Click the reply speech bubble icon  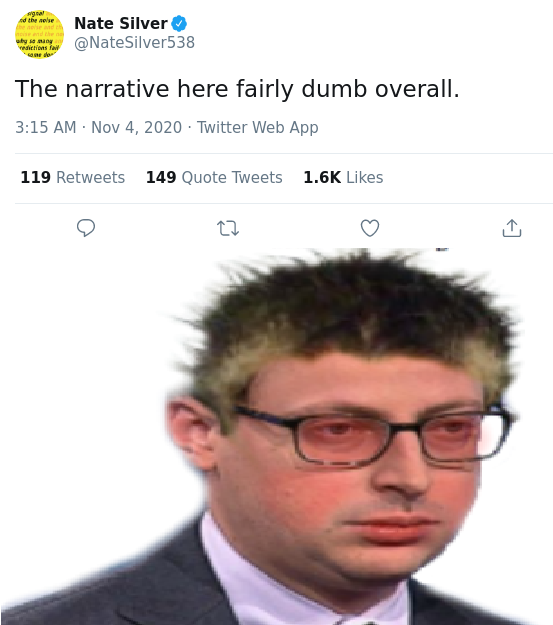[86, 228]
